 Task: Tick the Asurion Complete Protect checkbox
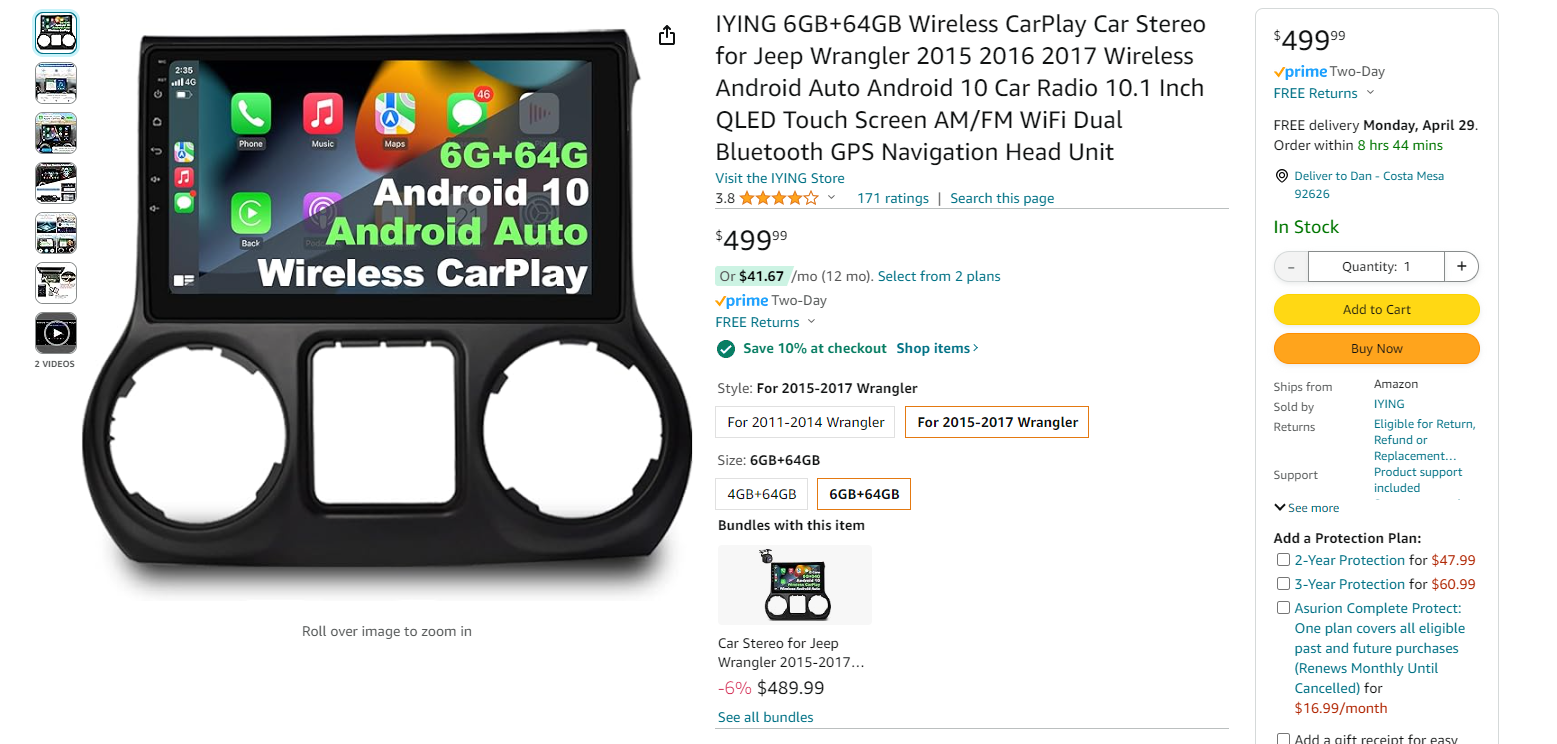coord(1283,608)
